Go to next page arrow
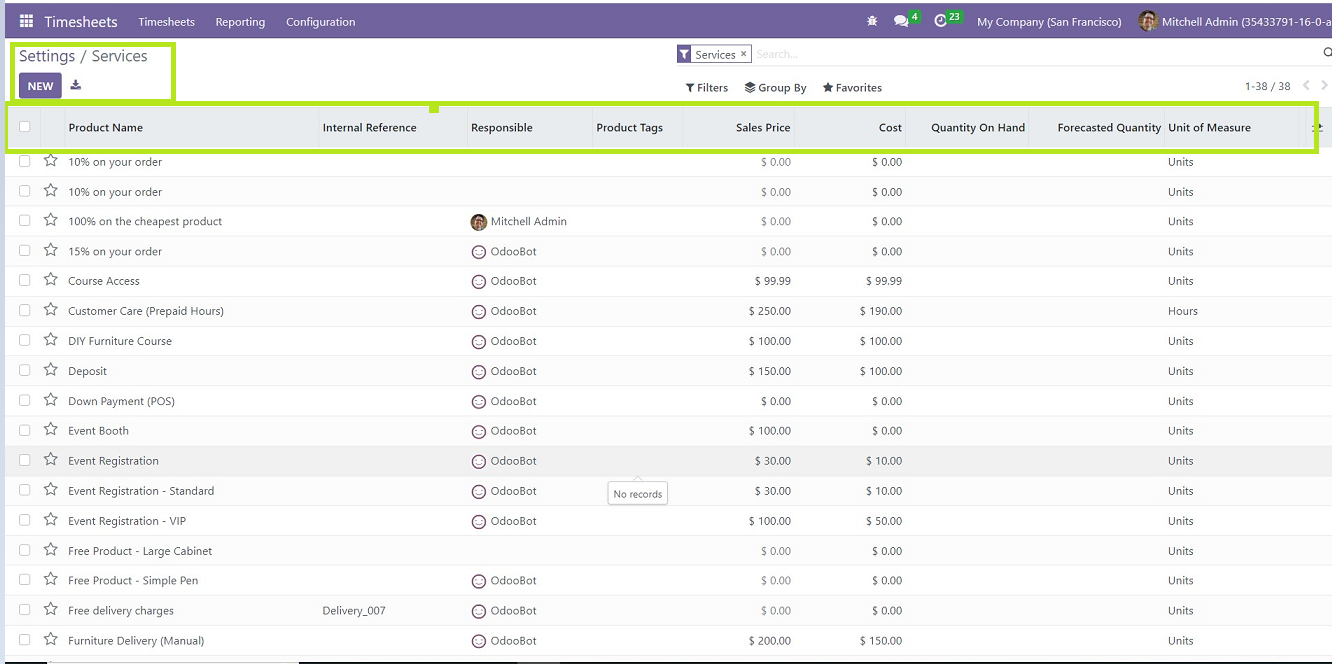The height and width of the screenshot is (664, 1332). pos(1324,86)
